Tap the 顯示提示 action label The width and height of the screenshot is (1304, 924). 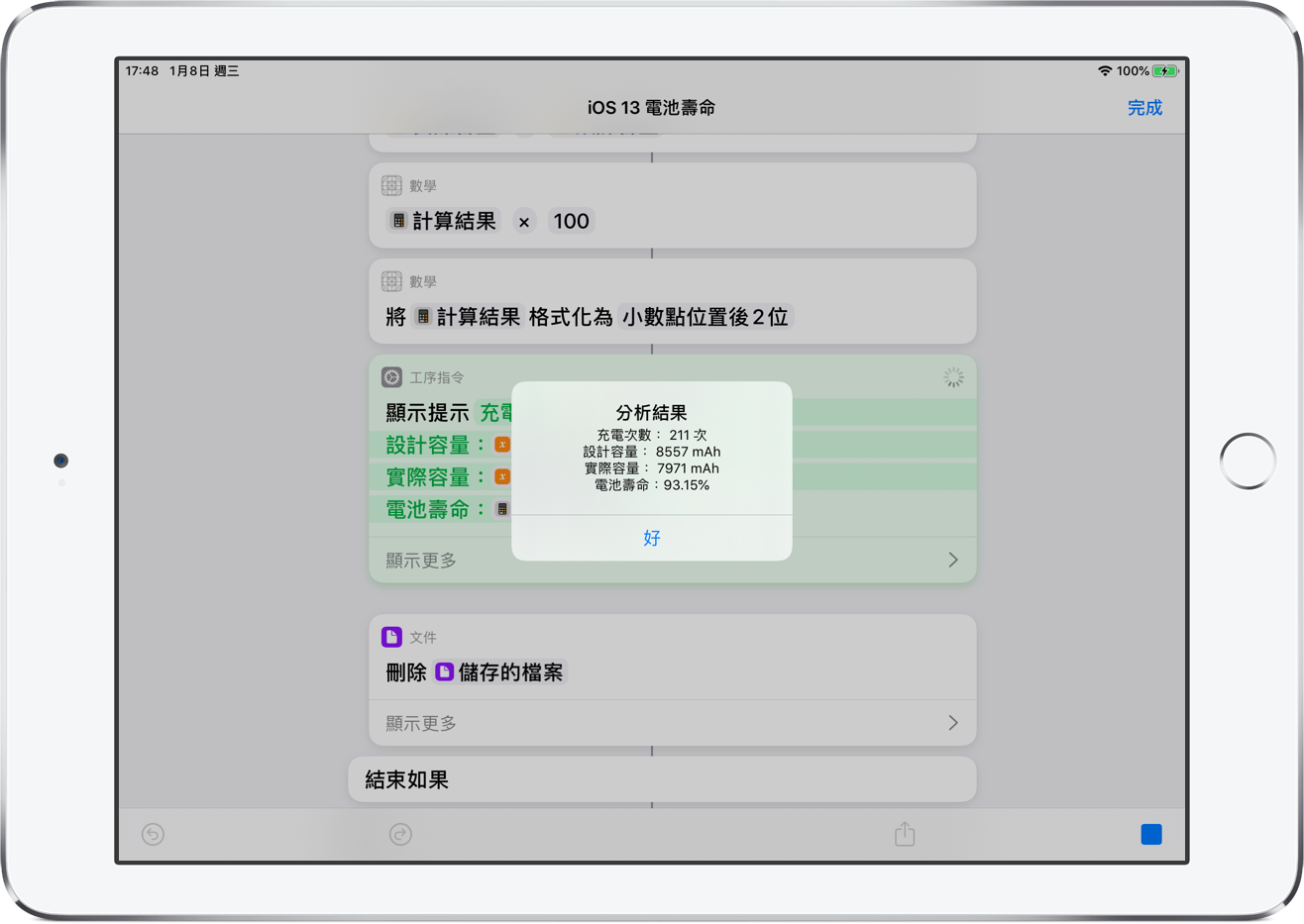pos(427,413)
